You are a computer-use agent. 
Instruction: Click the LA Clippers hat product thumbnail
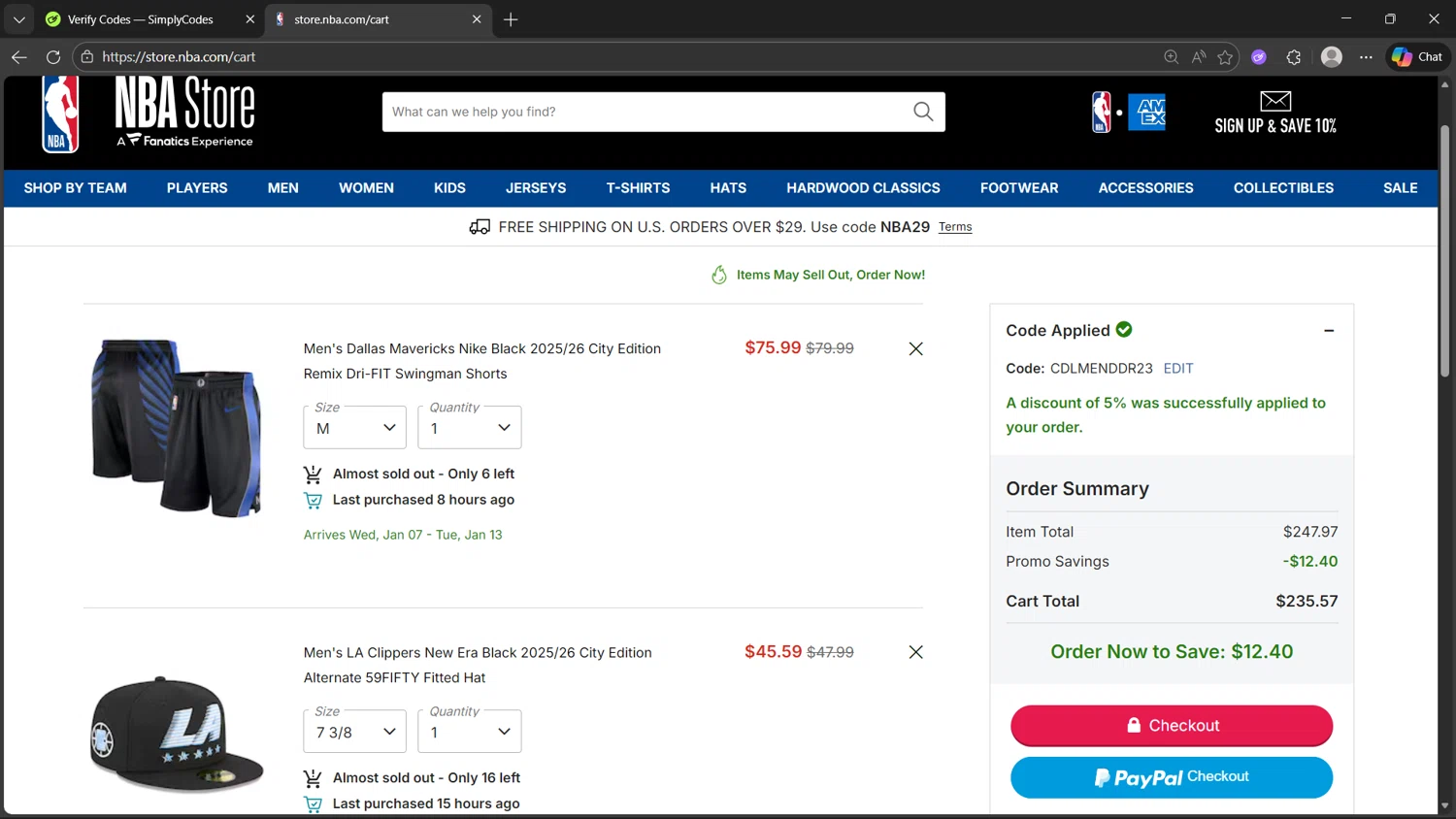[x=177, y=735]
